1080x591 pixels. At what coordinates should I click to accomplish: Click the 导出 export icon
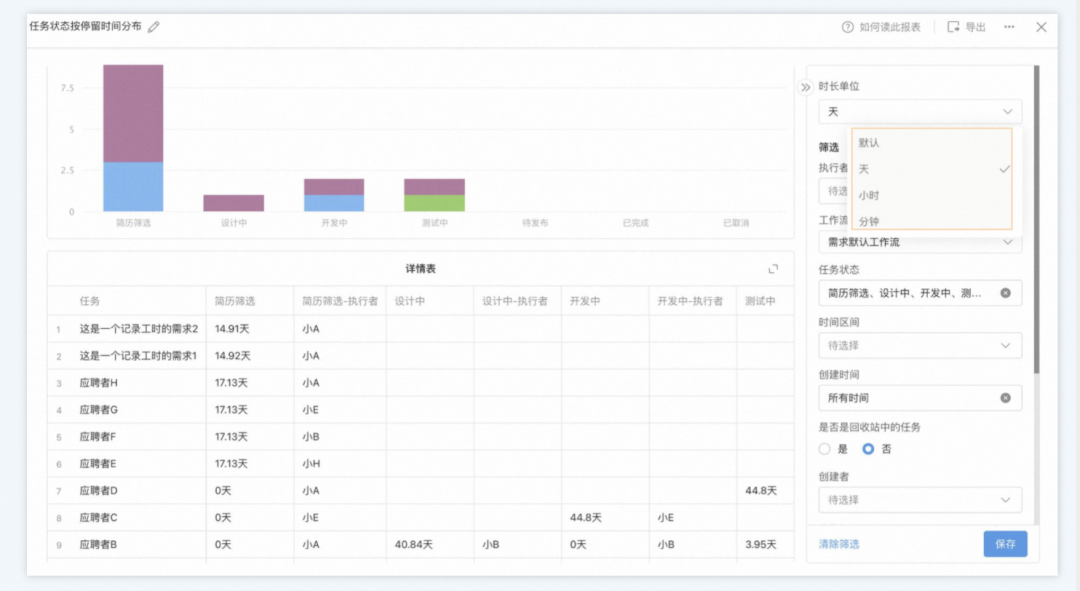[x=954, y=27]
